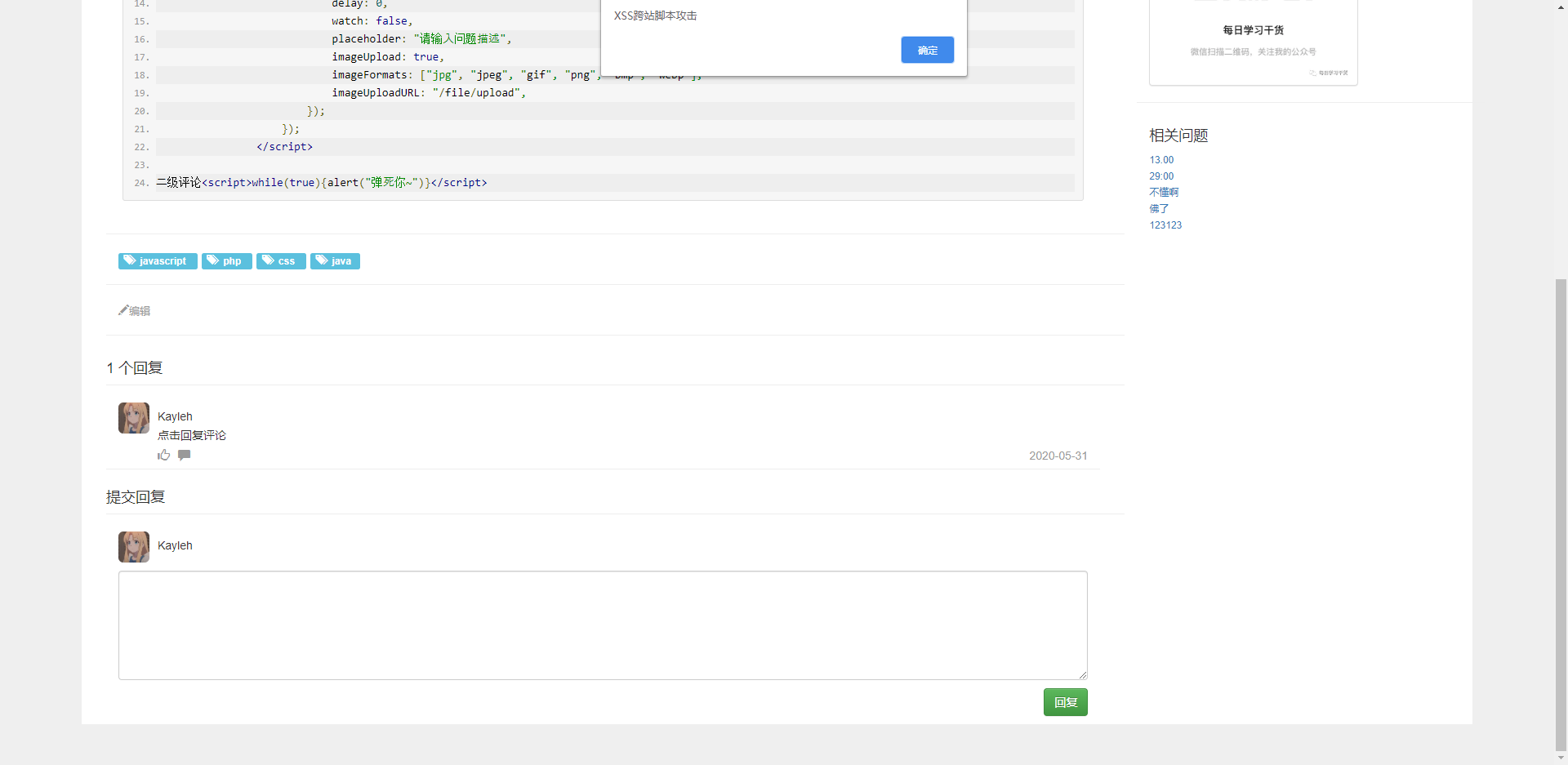This screenshot has width=1568, height=765.
Task: Open related question 123123
Action: [1165, 225]
